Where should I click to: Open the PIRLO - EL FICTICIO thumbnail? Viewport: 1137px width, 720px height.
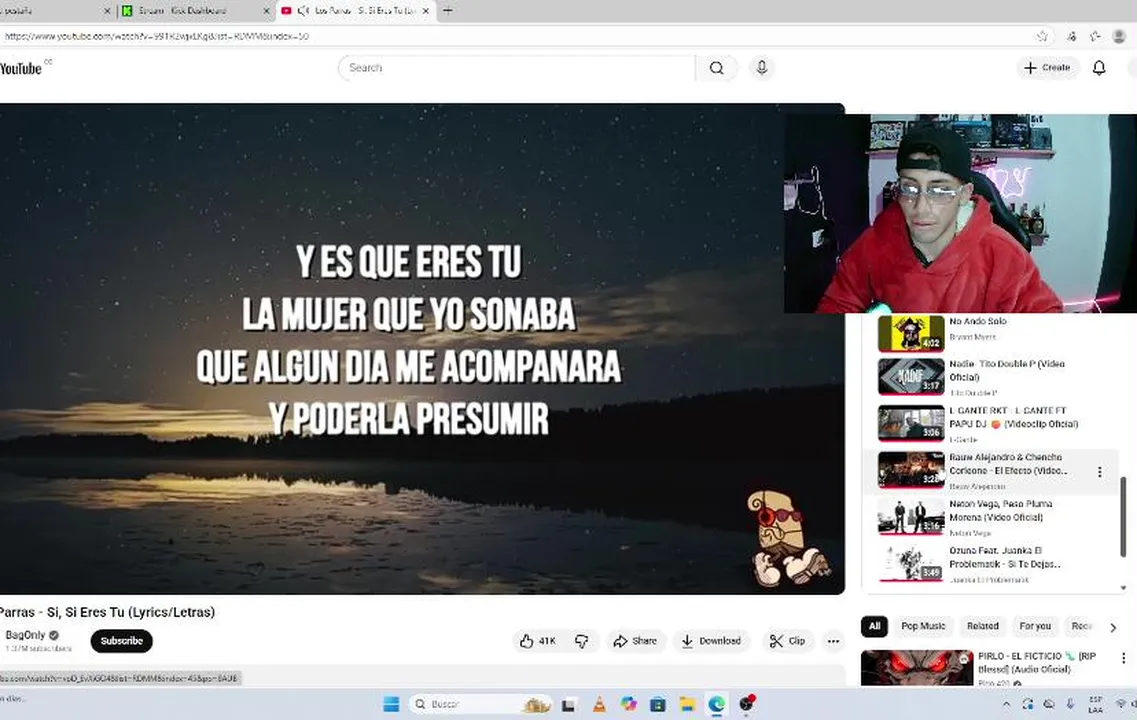coord(917,668)
